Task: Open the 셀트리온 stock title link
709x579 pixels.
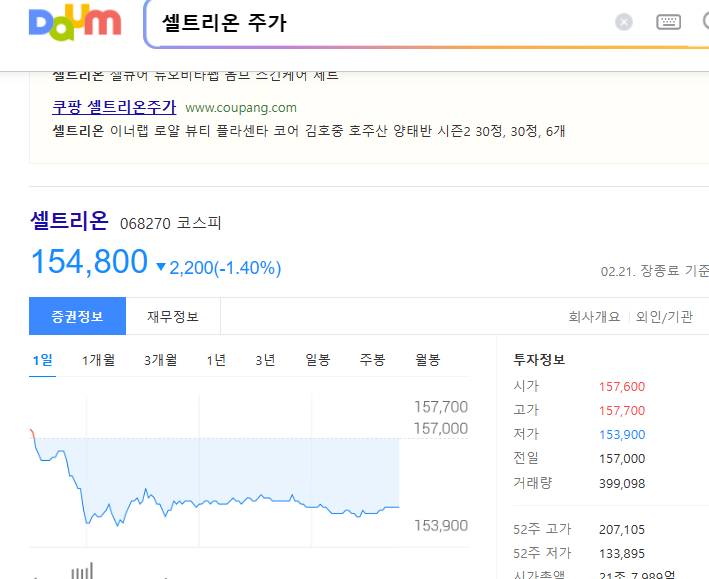Action: pyautogui.click(x=69, y=221)
